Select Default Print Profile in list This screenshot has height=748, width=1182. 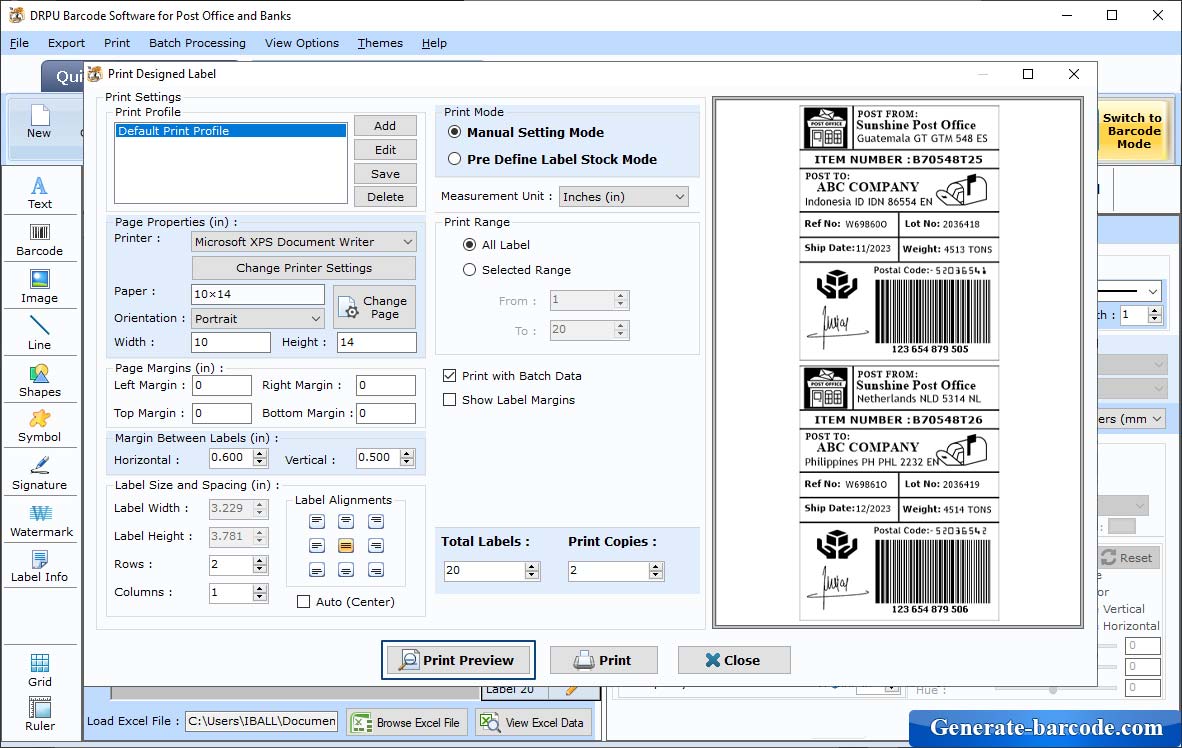tap(231, 130)
